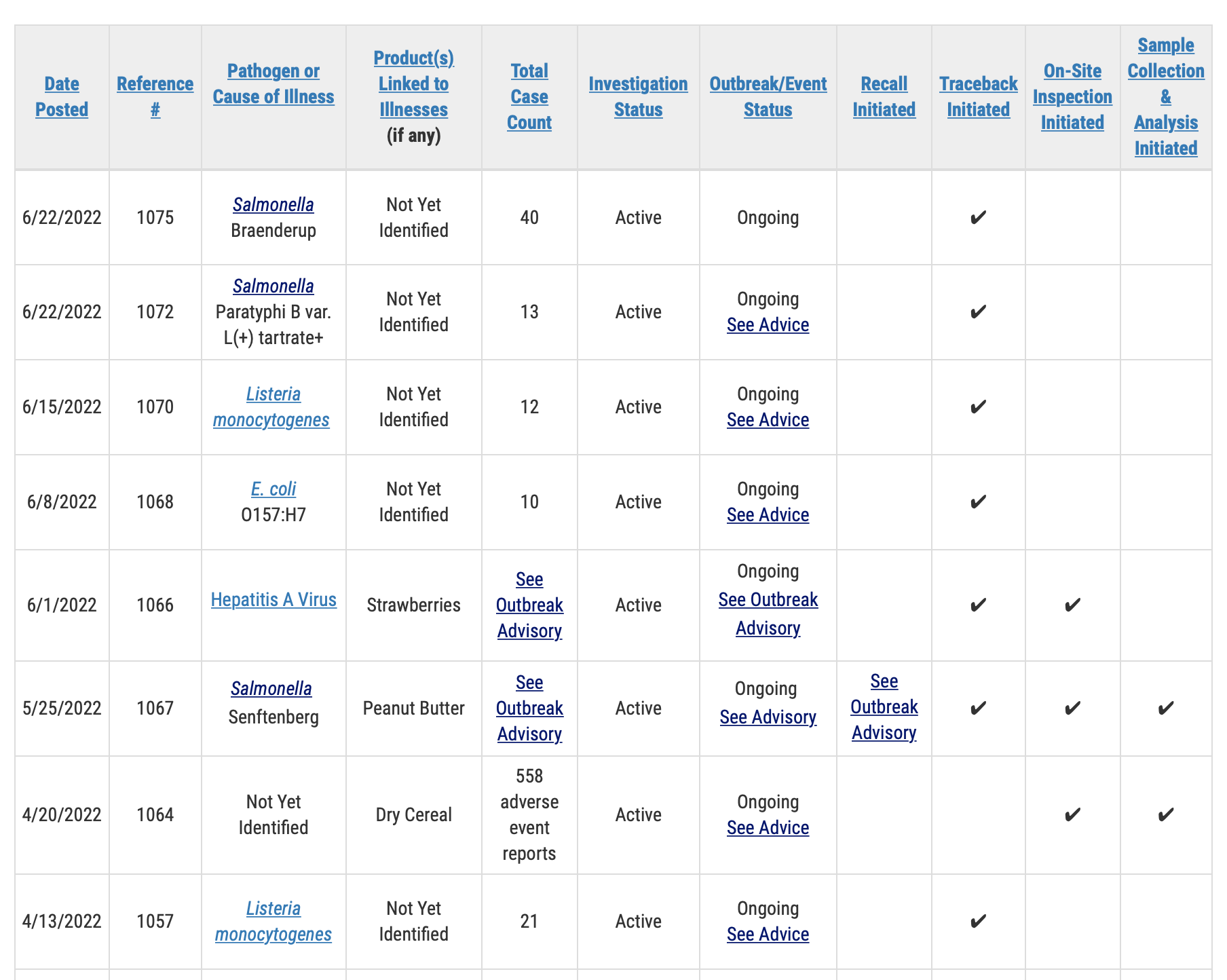The width and height of the screenshot is (1227, 980).
Task: Sort by Outbreak/Event Status header
Action: click(x=768, y=96)
